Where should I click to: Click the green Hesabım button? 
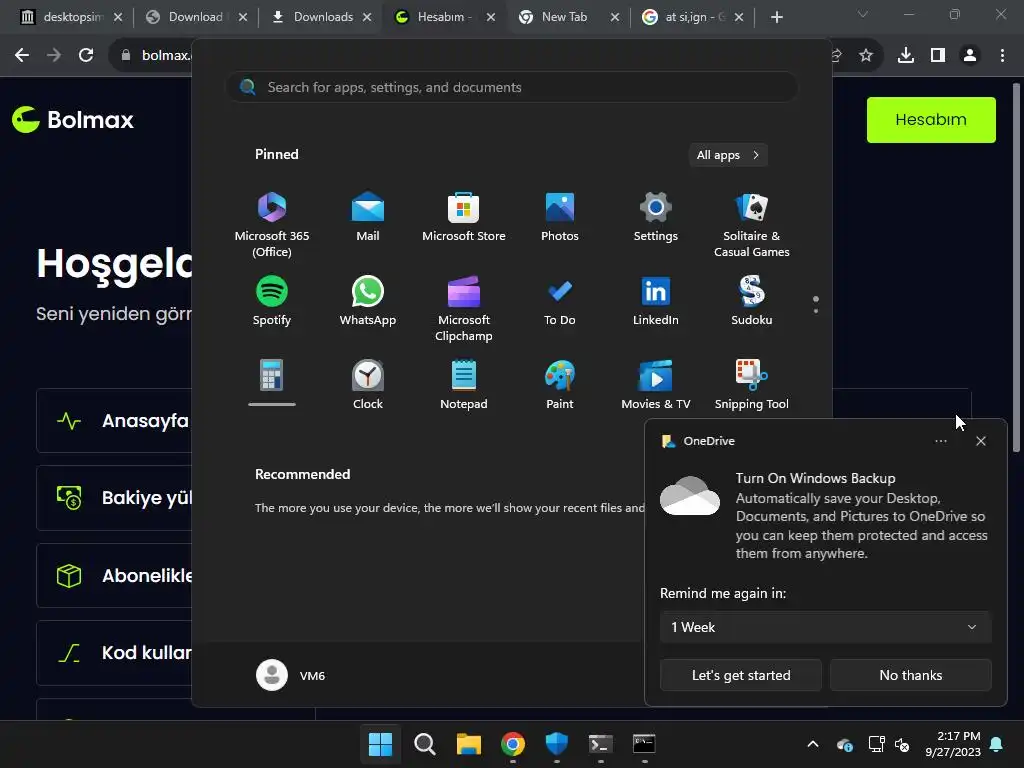coord(931,120)
